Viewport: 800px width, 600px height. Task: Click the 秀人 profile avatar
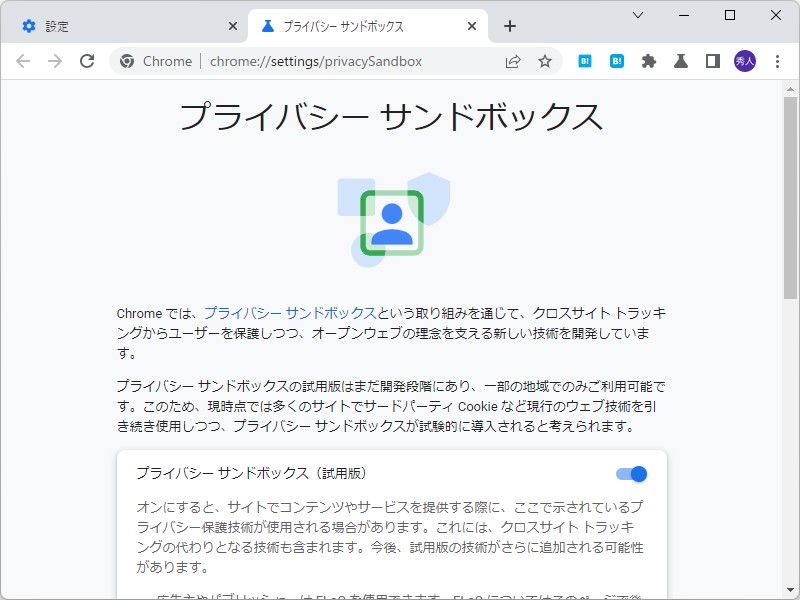[x=745, y=61]
